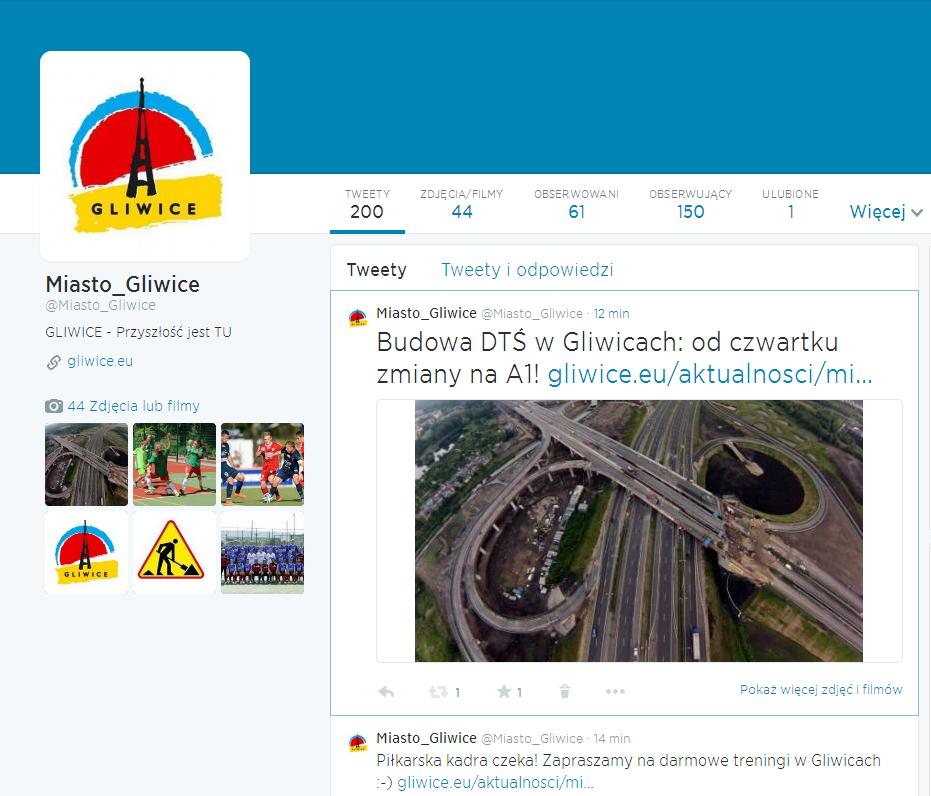Click the Miasto_Gliwice profile name heading
This screenshot has height=796, width=931.
point(122,284)
